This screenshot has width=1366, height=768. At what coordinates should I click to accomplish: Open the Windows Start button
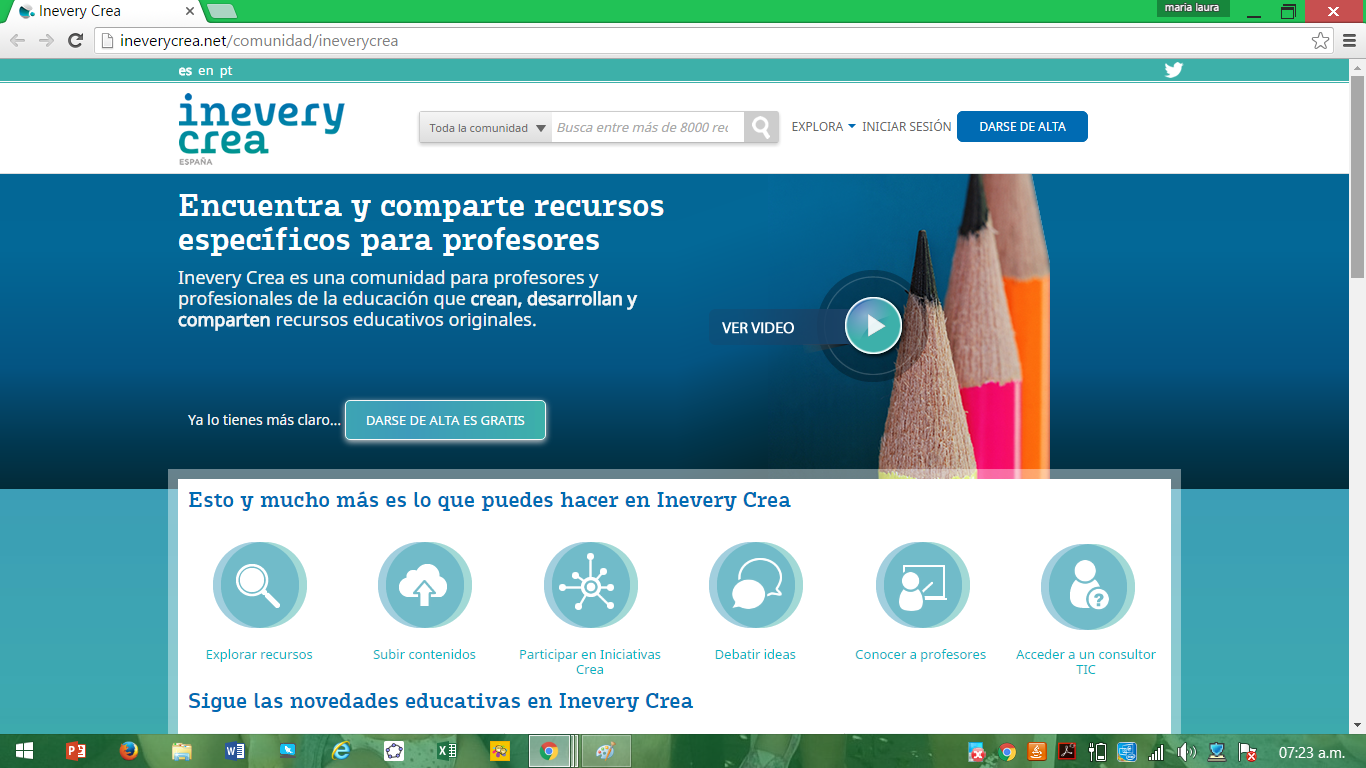click(x=24, y=751)
